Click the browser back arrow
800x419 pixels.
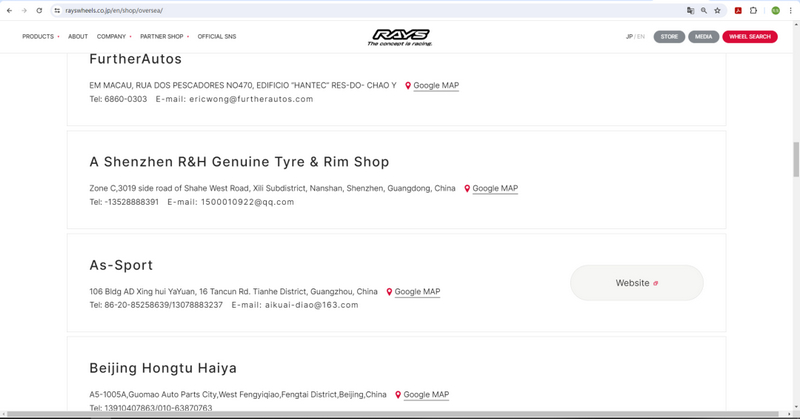[10, 10]
